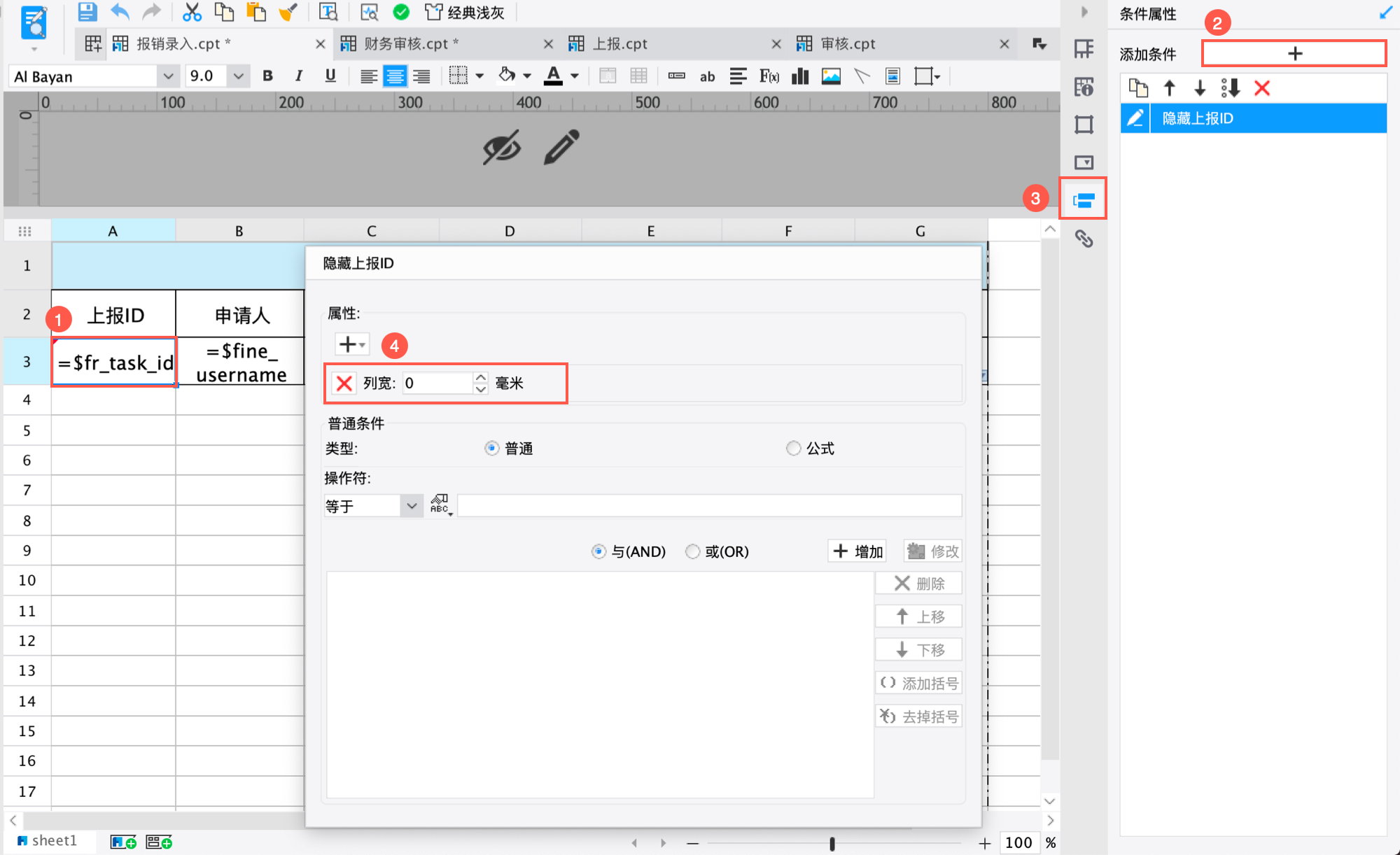Select the 或(OR) radio button
This screenshot has height=855, width=1400.
click(692, 551)
